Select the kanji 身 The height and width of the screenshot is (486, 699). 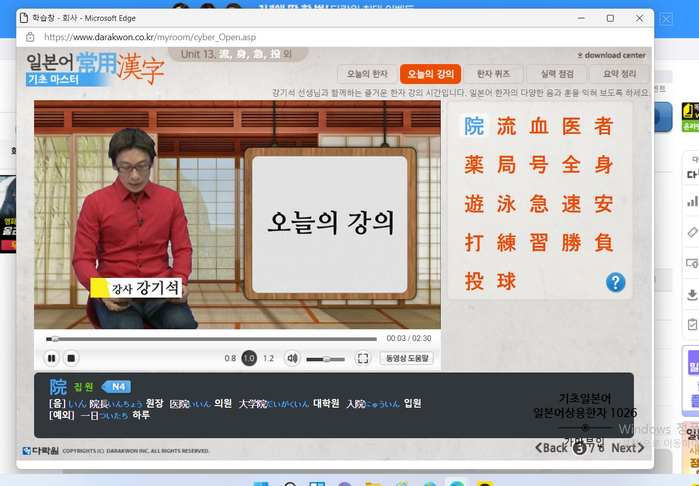coord(603,165)
